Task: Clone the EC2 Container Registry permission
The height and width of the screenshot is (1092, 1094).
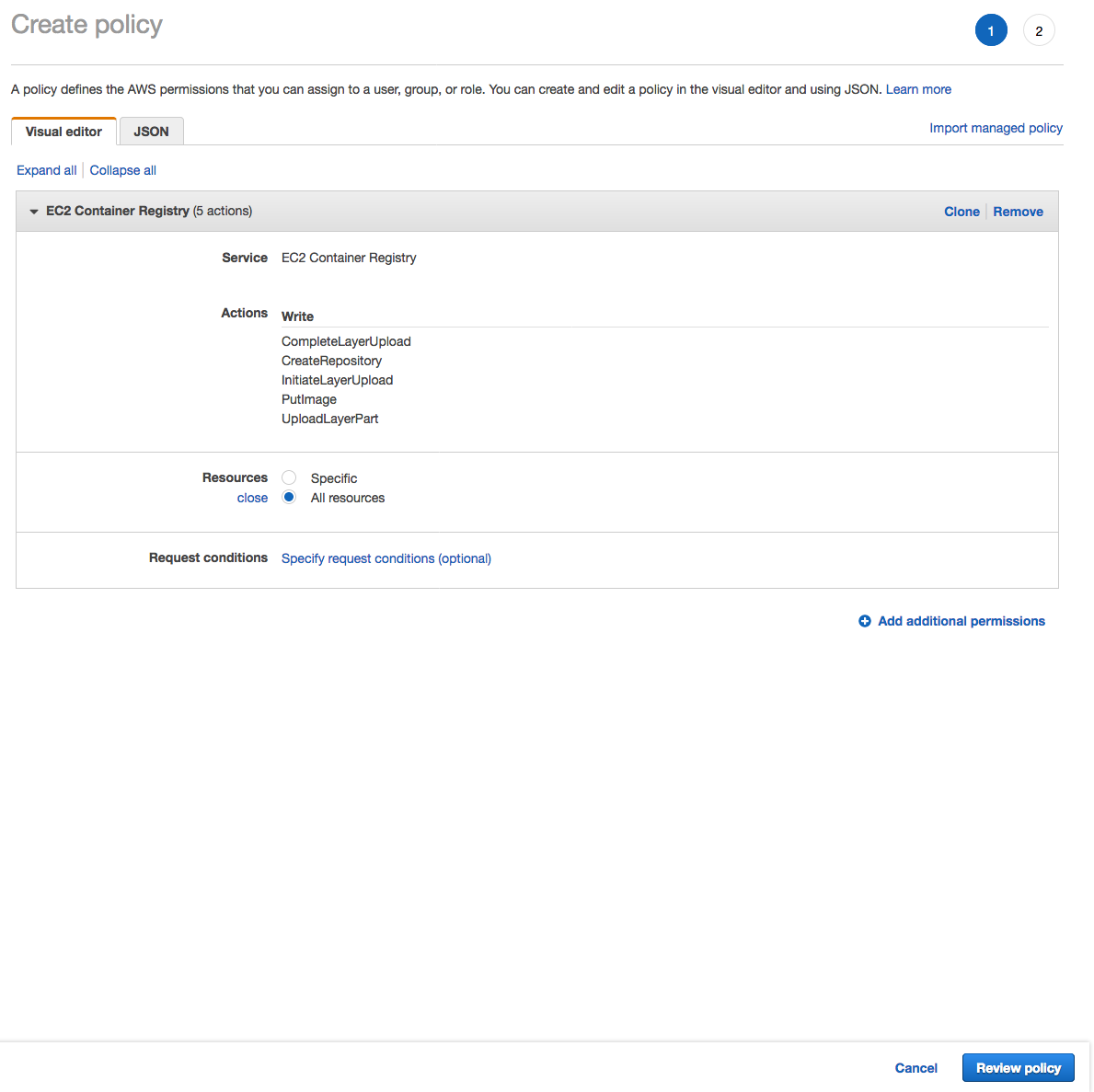Action: tap(962, 212)
